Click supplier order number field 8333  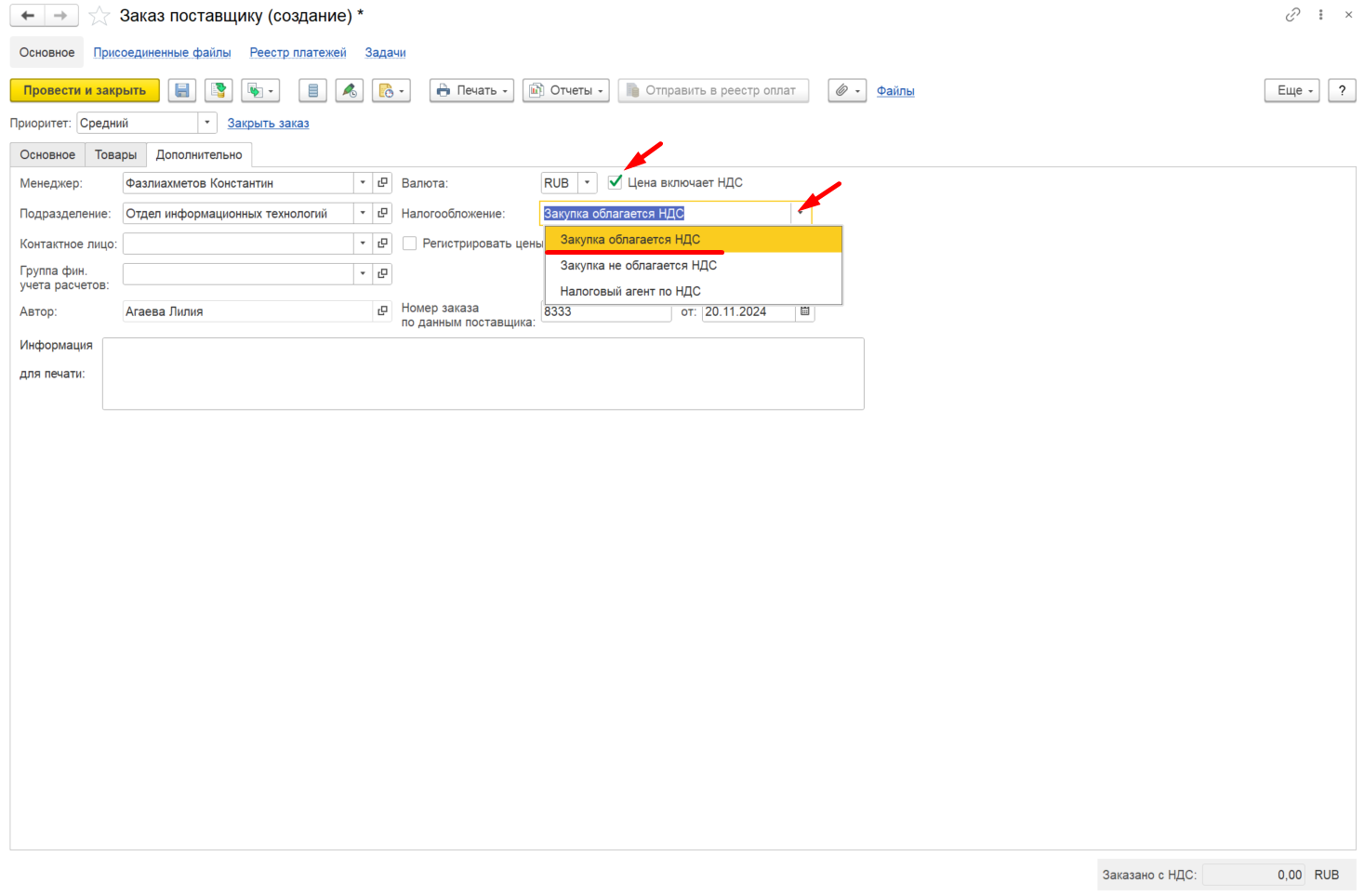coord(606,312)
